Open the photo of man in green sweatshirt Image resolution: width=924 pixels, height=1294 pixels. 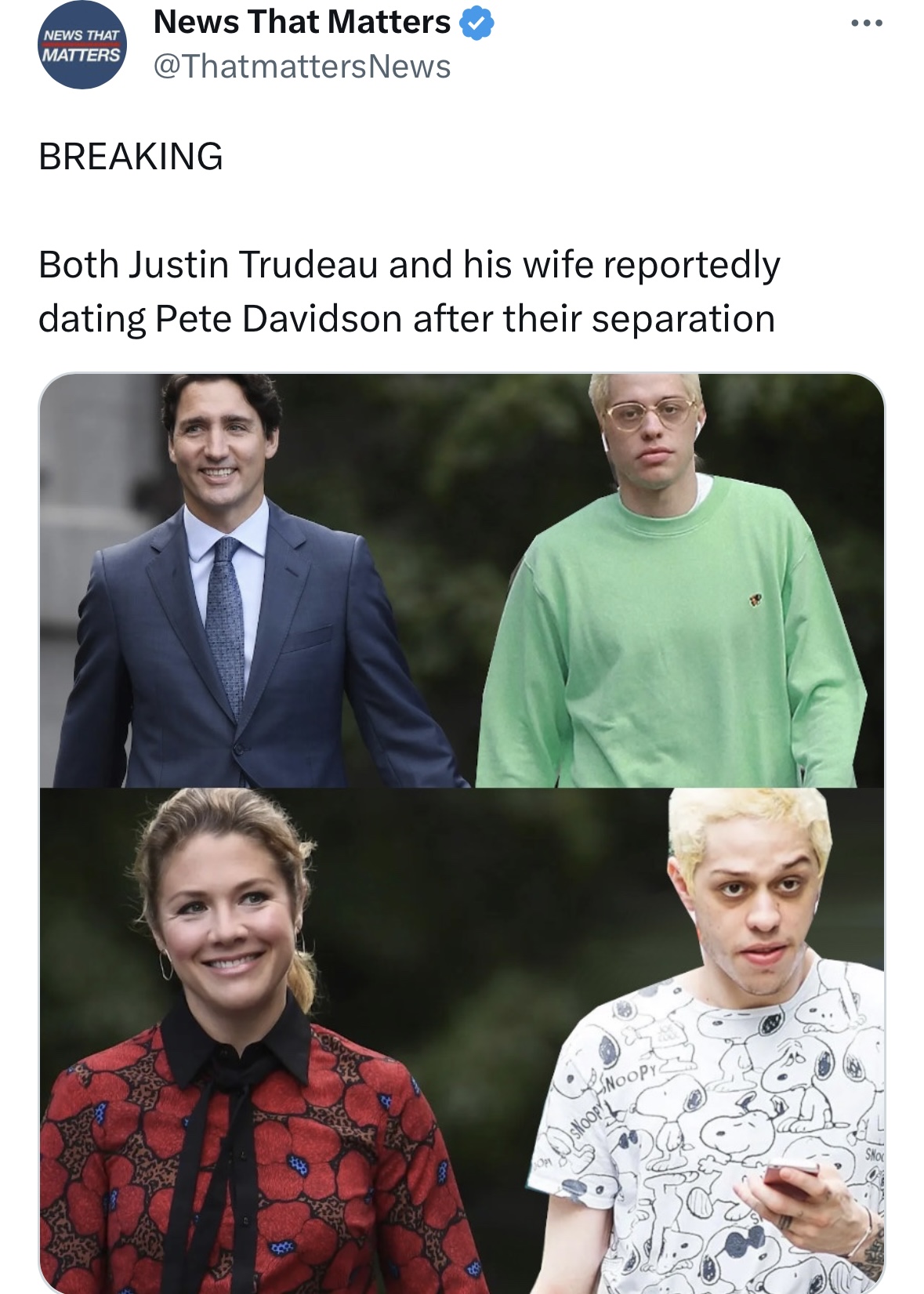[680, 580]
